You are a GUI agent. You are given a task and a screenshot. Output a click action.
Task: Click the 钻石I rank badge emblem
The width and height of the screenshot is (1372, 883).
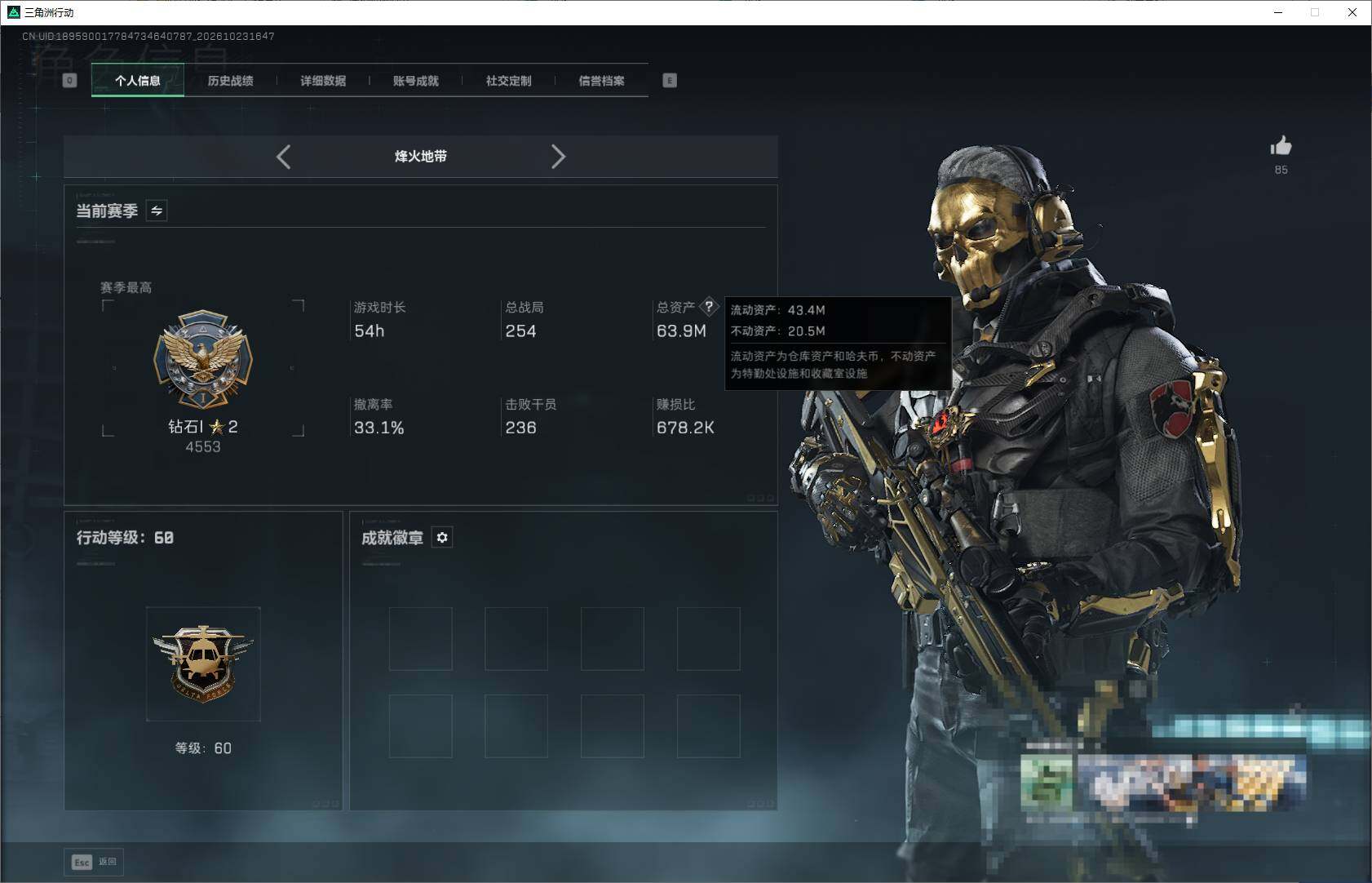pyautogui.click(x=203, y=359)
